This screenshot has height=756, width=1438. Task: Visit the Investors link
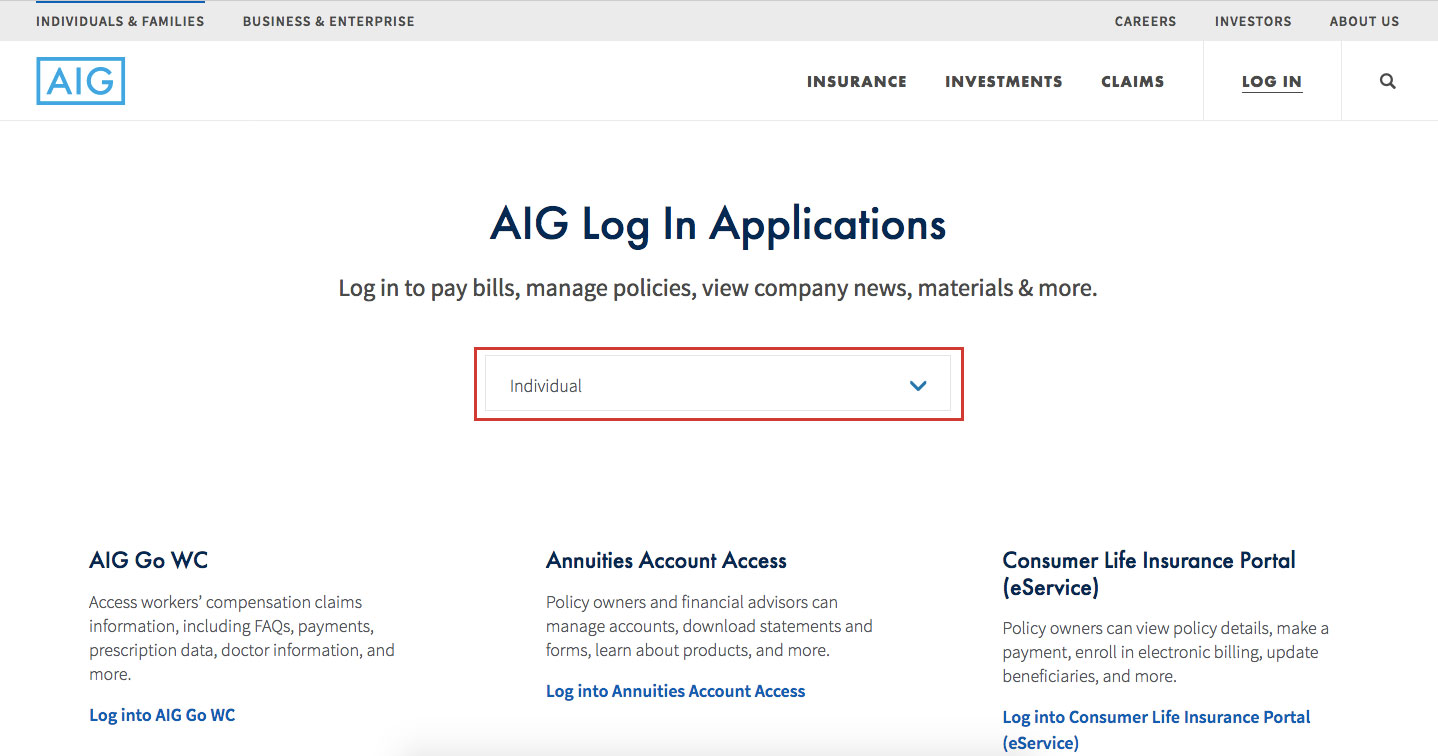pos(1253,21)
